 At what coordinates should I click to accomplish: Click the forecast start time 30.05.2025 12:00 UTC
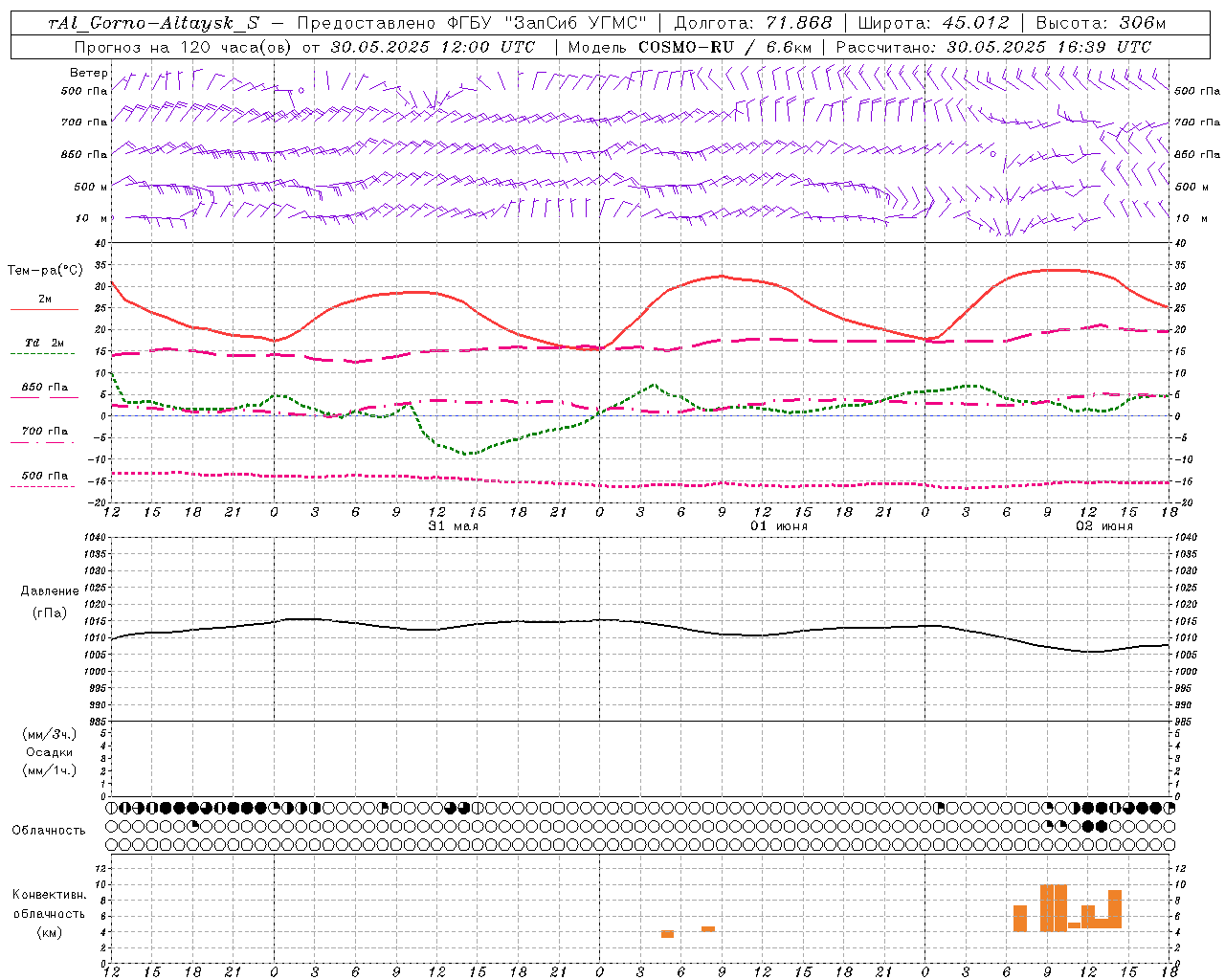point(433,47)
